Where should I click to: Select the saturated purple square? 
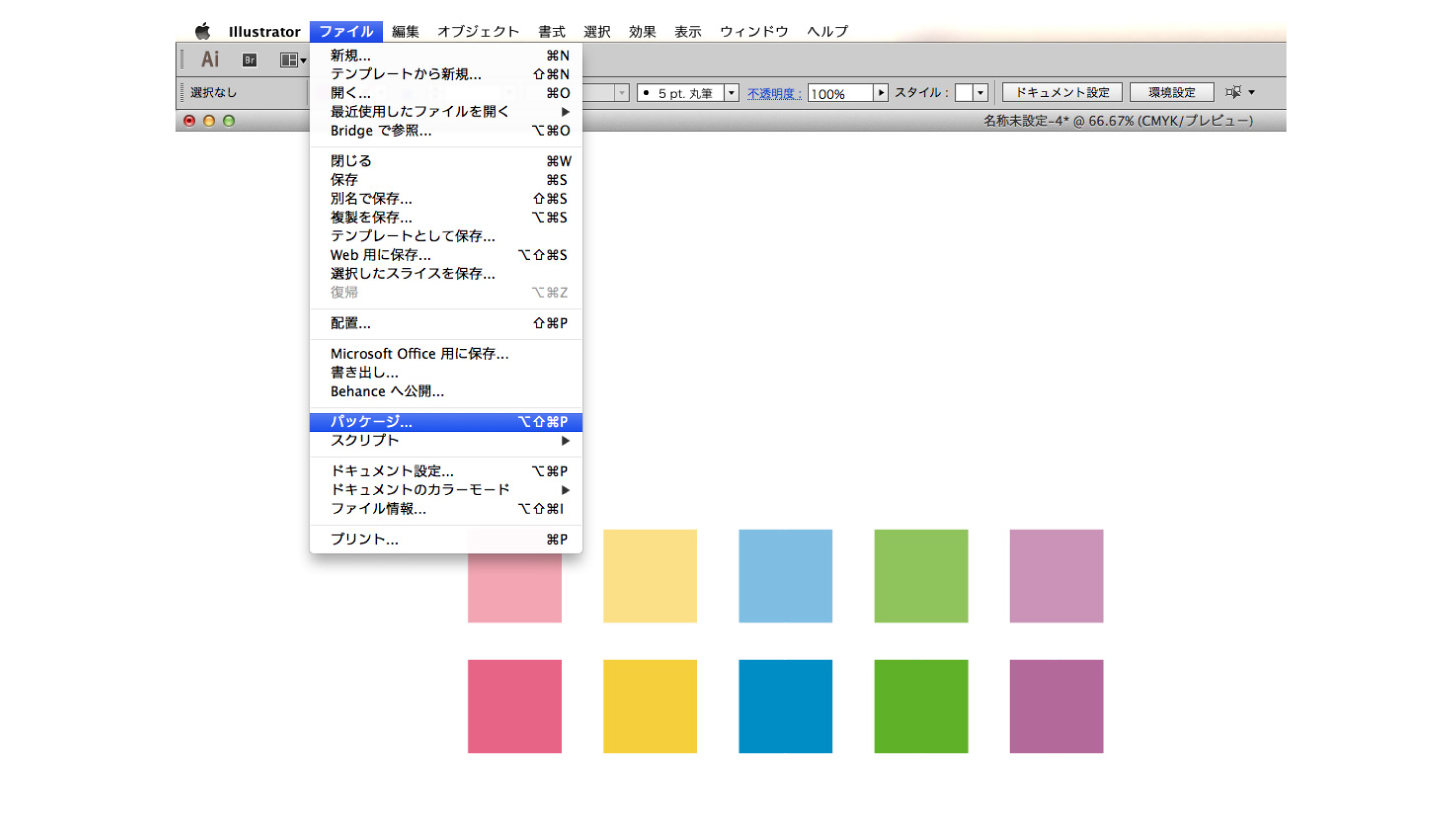click(1056, 706)
